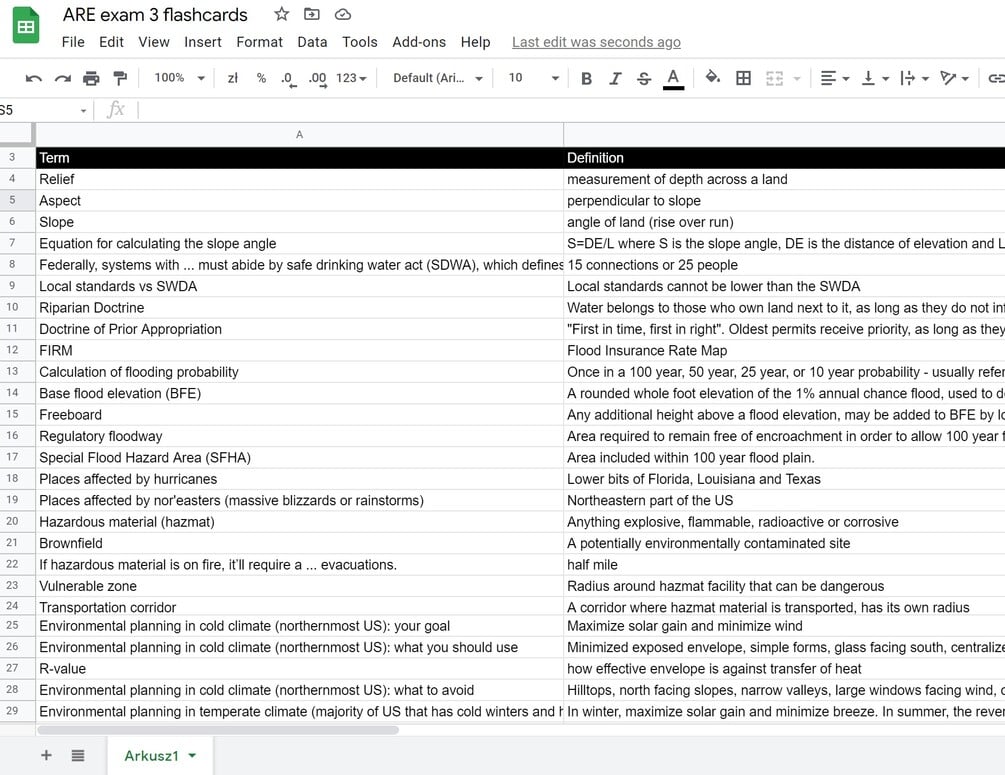This screenshot has height=775, width=1005.
Task: Select the 'R-value' term cell
Action: click(299, 669)
